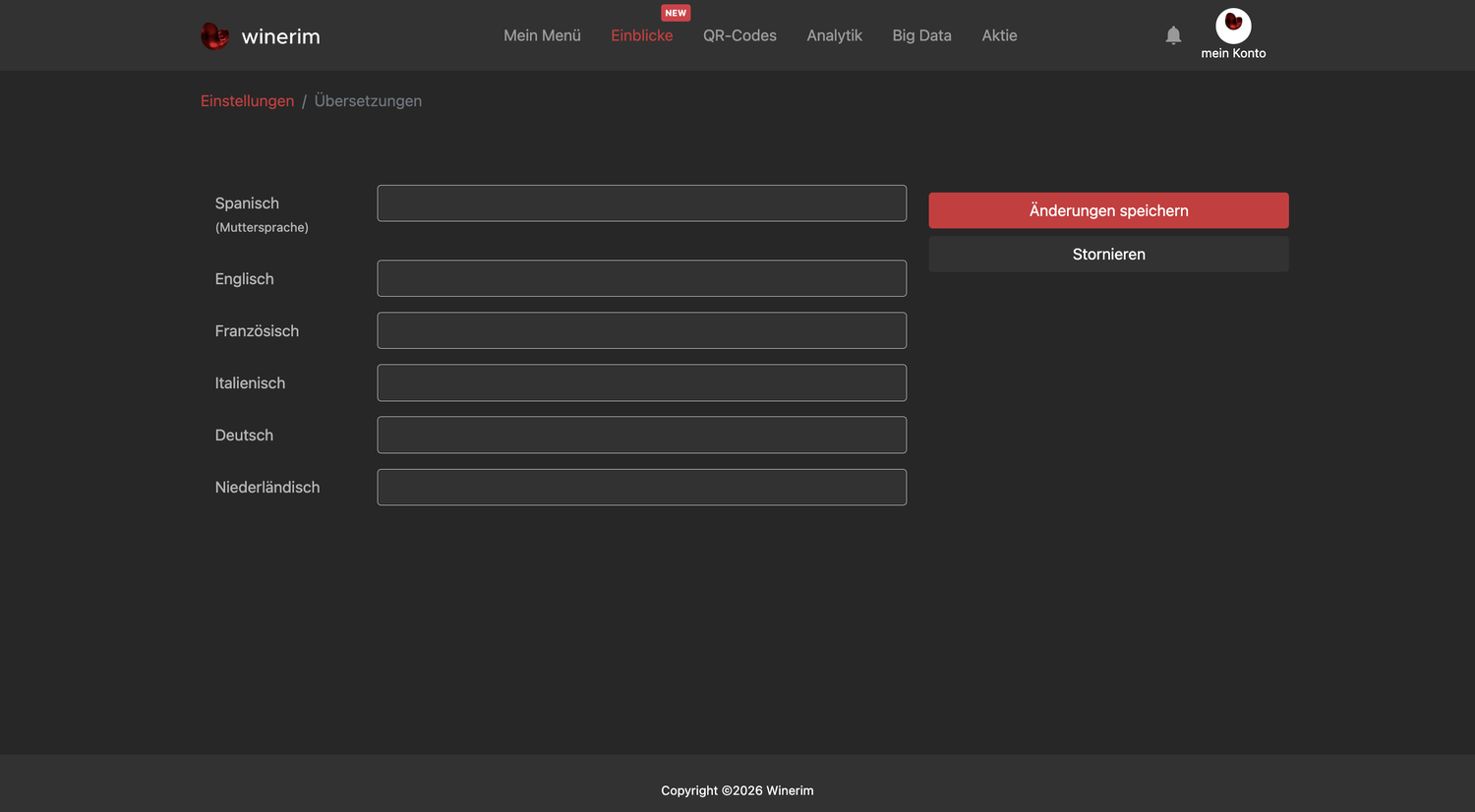Focus the Spanisch translation field

(x=641, y=203)
